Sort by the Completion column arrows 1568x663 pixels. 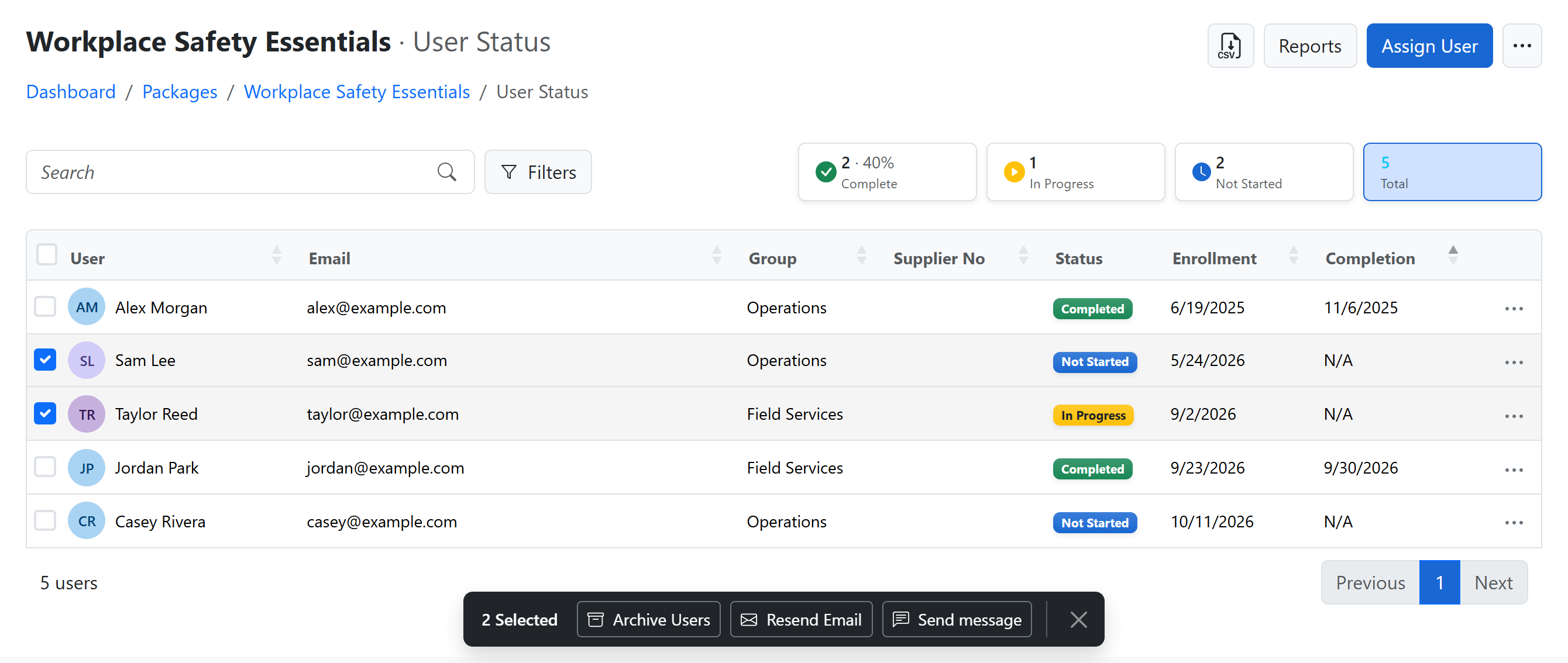coord(1453,255)
